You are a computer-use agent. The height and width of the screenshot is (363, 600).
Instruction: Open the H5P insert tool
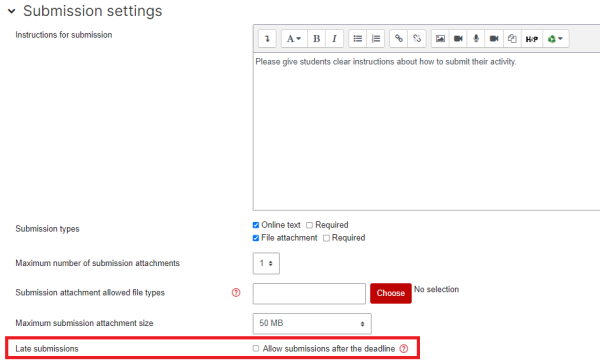(x=532, y=39)
